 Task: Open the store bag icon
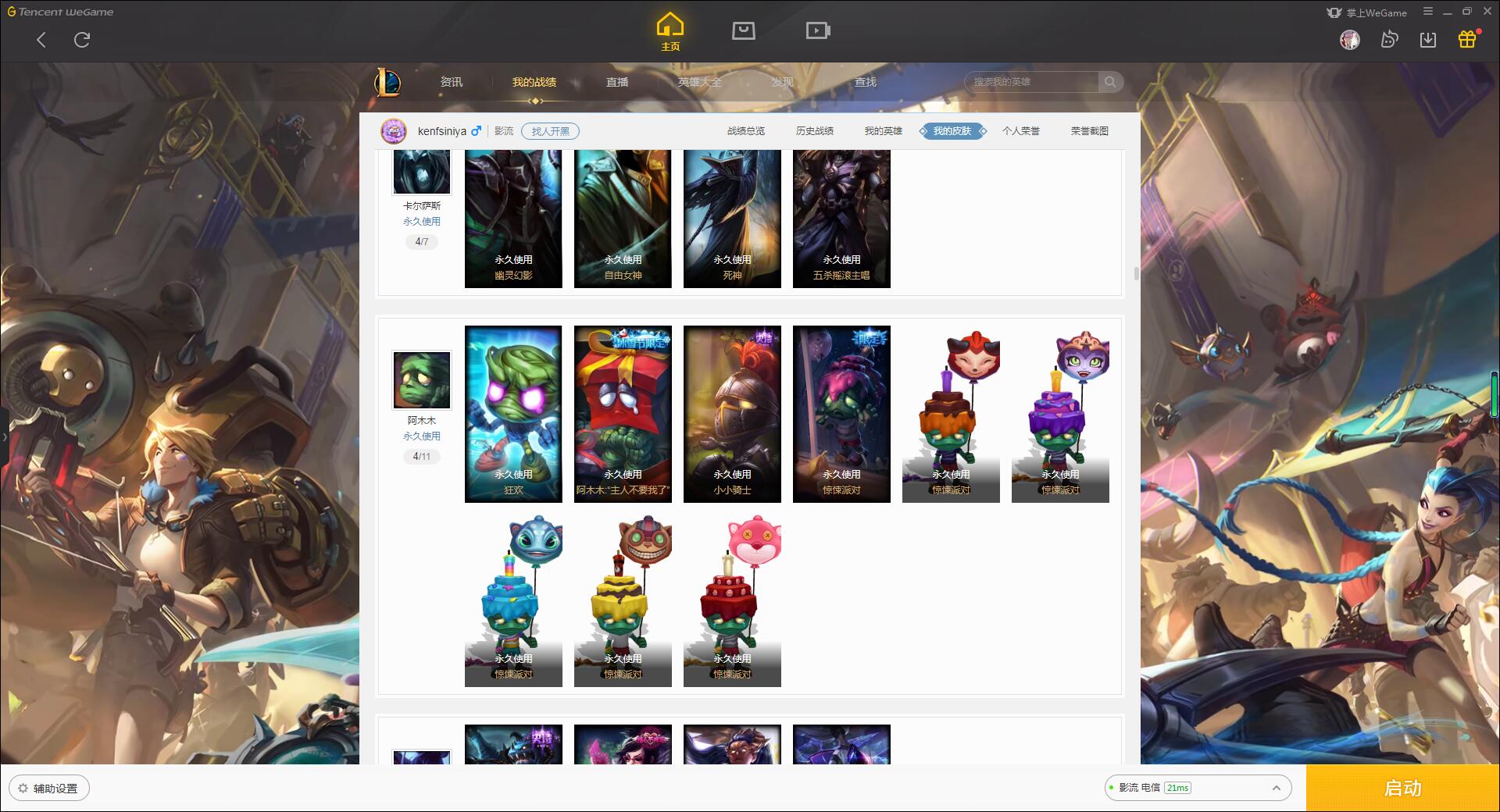(x=743, y=31)
